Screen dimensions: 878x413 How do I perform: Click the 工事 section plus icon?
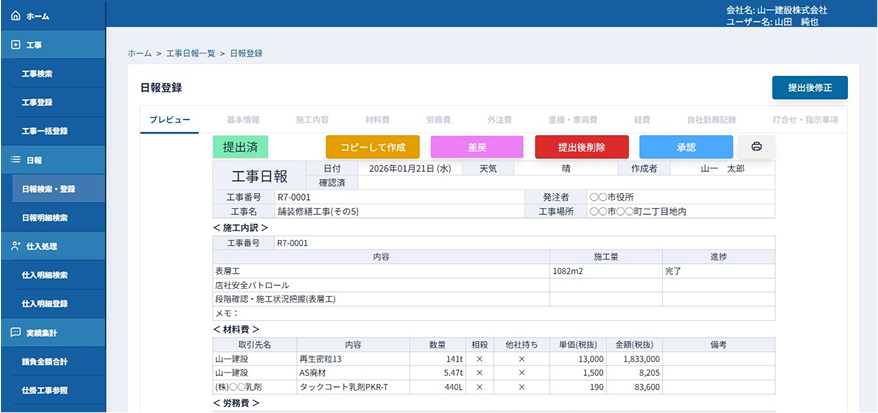(16, 45)
